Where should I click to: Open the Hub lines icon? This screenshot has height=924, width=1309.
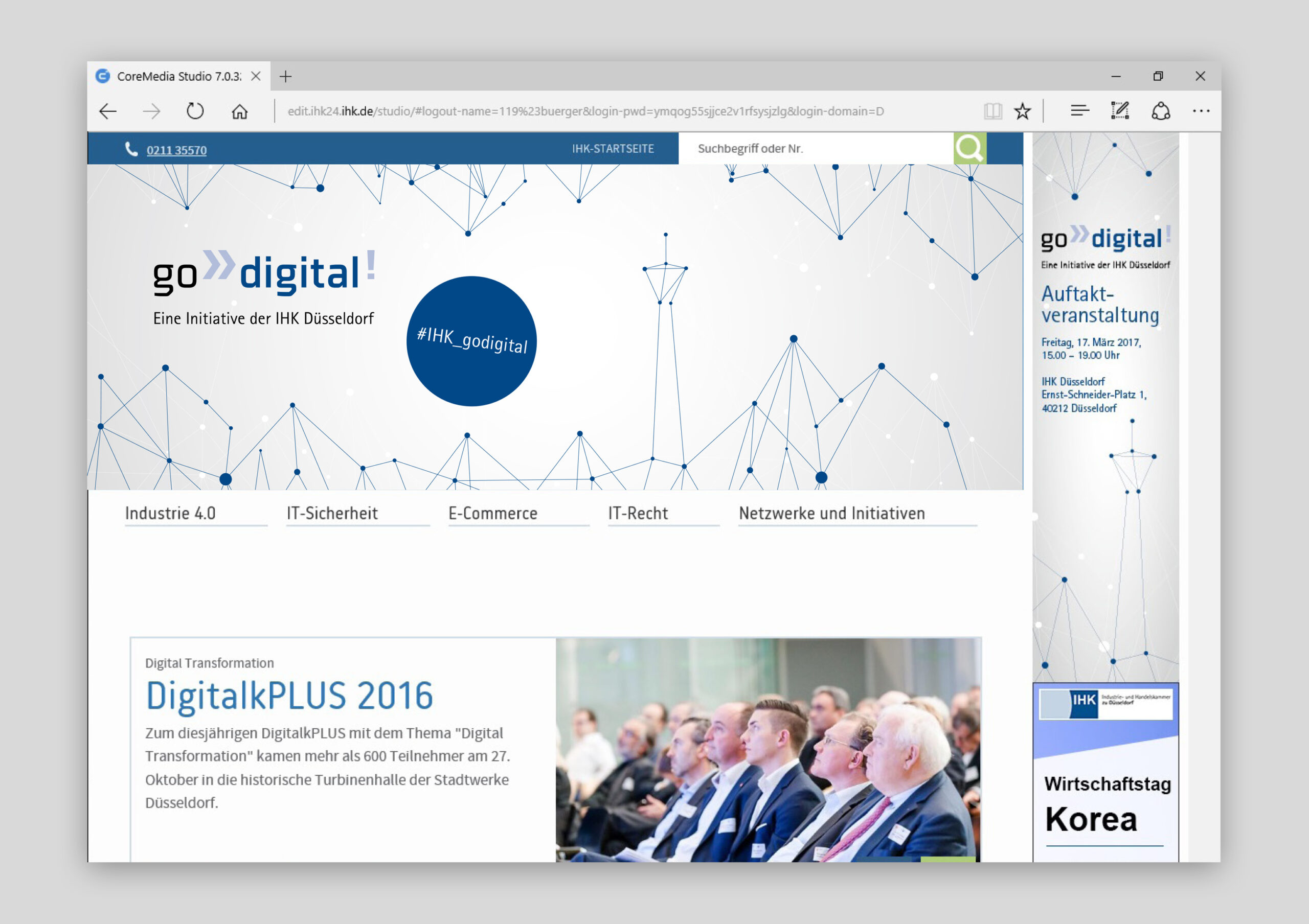click(x=1080, y=110)
